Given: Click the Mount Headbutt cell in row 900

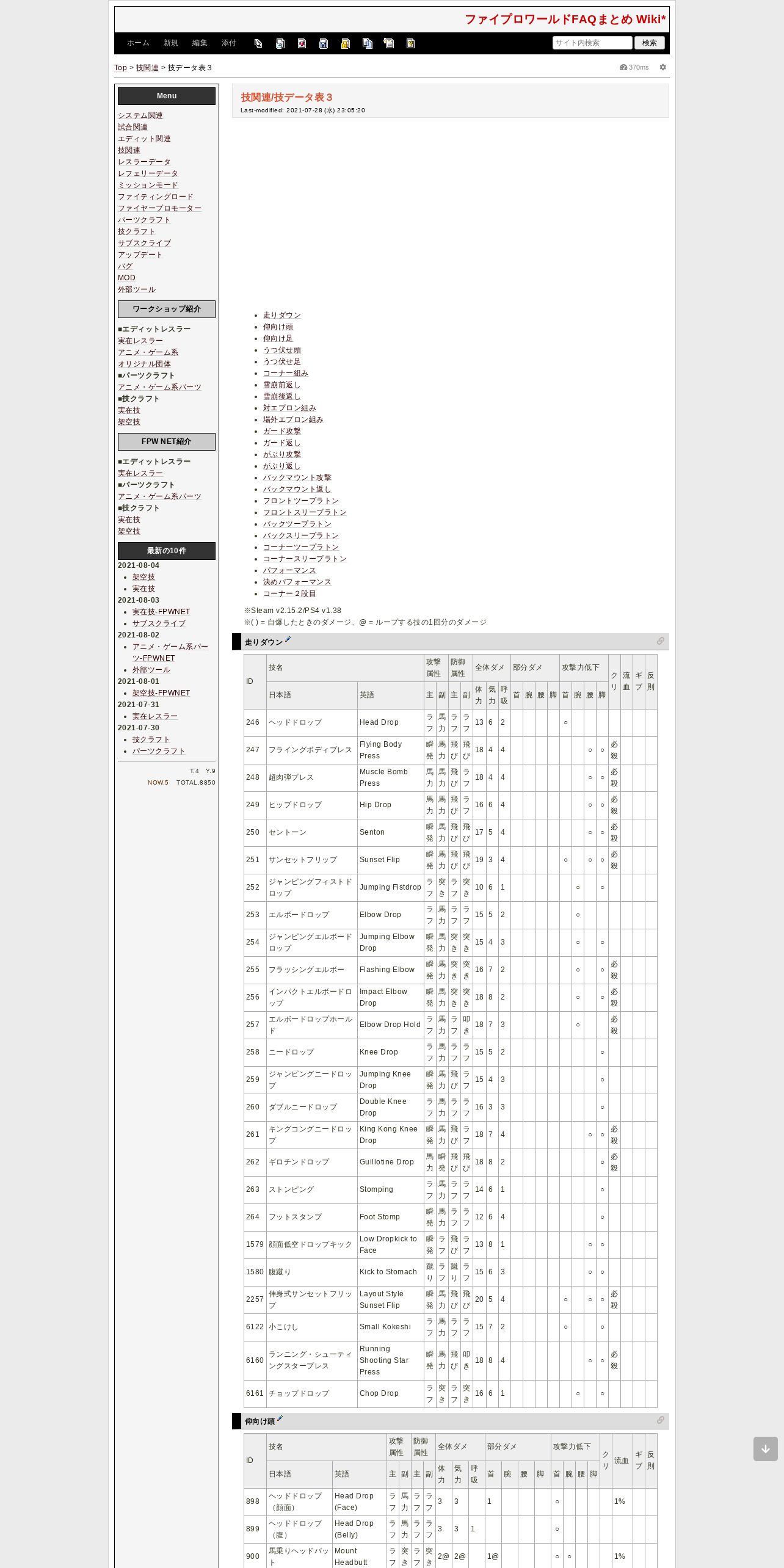Looking at the screenshot, I should click(360, 1556).
